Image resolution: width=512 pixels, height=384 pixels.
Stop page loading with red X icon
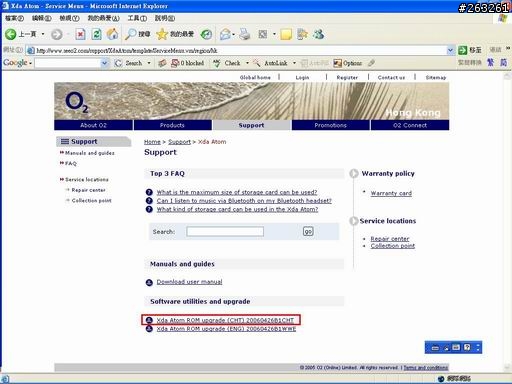tap(80, 34)
